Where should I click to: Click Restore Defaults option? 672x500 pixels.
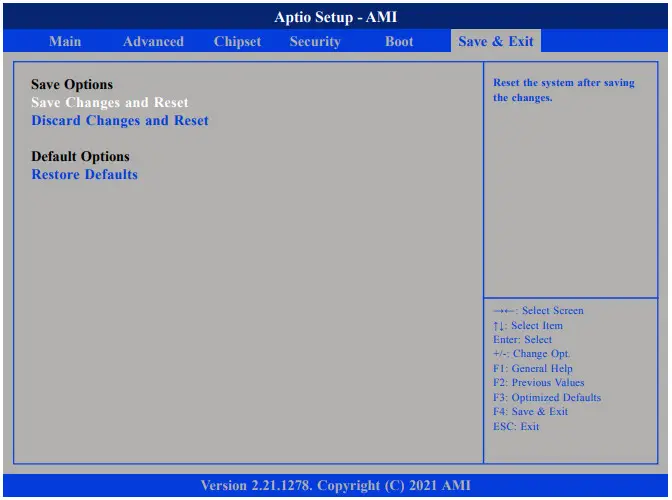point(85,175)
